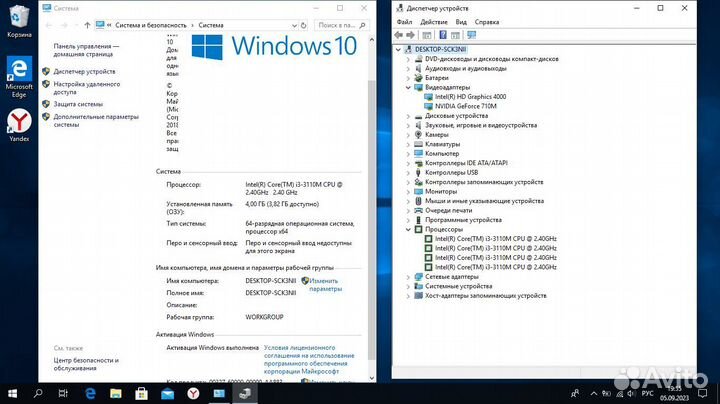
Task: Open Yandex browser desktop shortcut
Action: [x=19, y=125]
